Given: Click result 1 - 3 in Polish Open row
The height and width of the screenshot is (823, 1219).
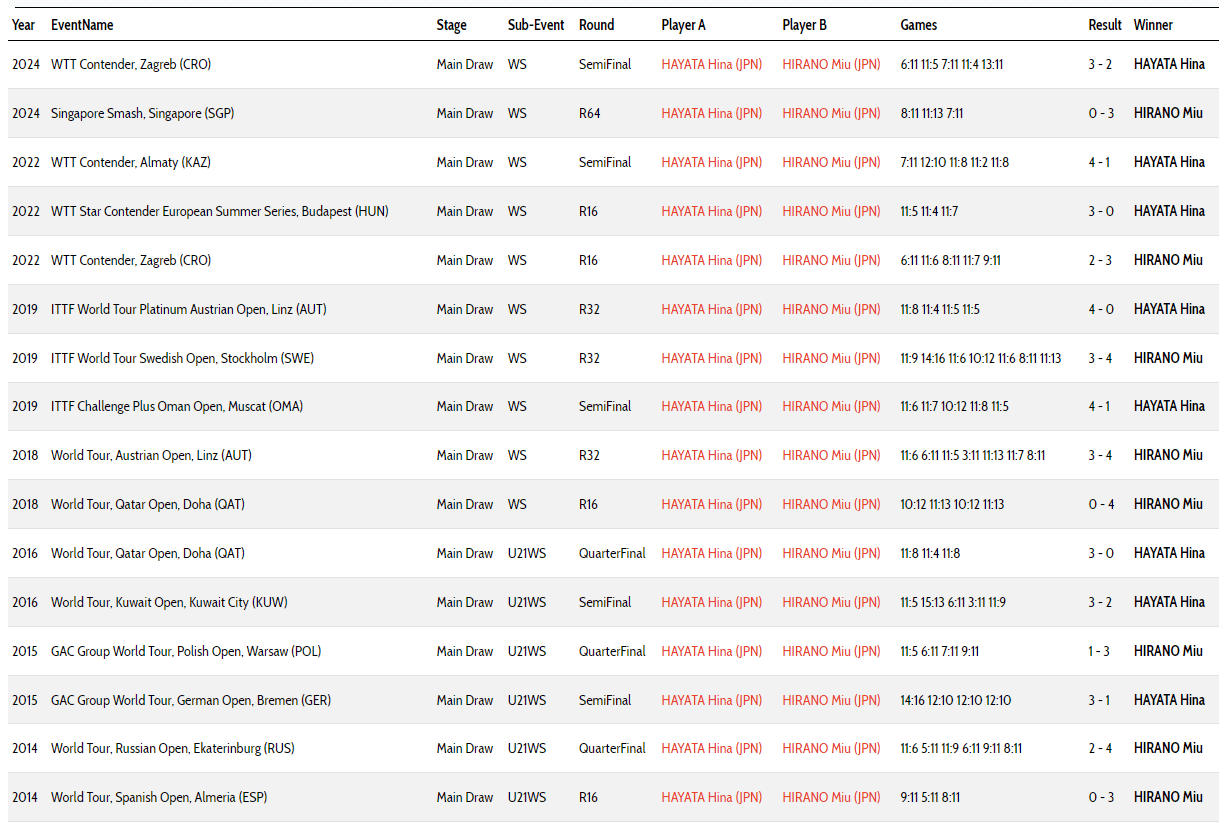Looking at the screenshot, I should tap(1099, 651).
